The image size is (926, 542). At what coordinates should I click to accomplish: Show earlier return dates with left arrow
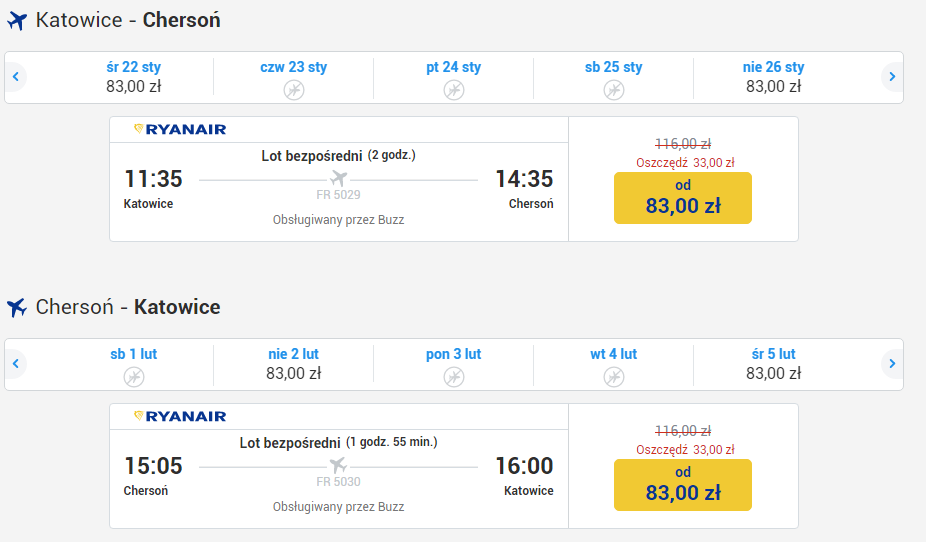click(16, 364)
